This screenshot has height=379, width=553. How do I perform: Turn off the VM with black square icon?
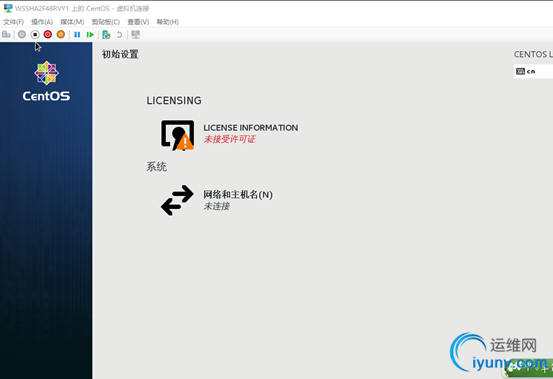[35, 34]
